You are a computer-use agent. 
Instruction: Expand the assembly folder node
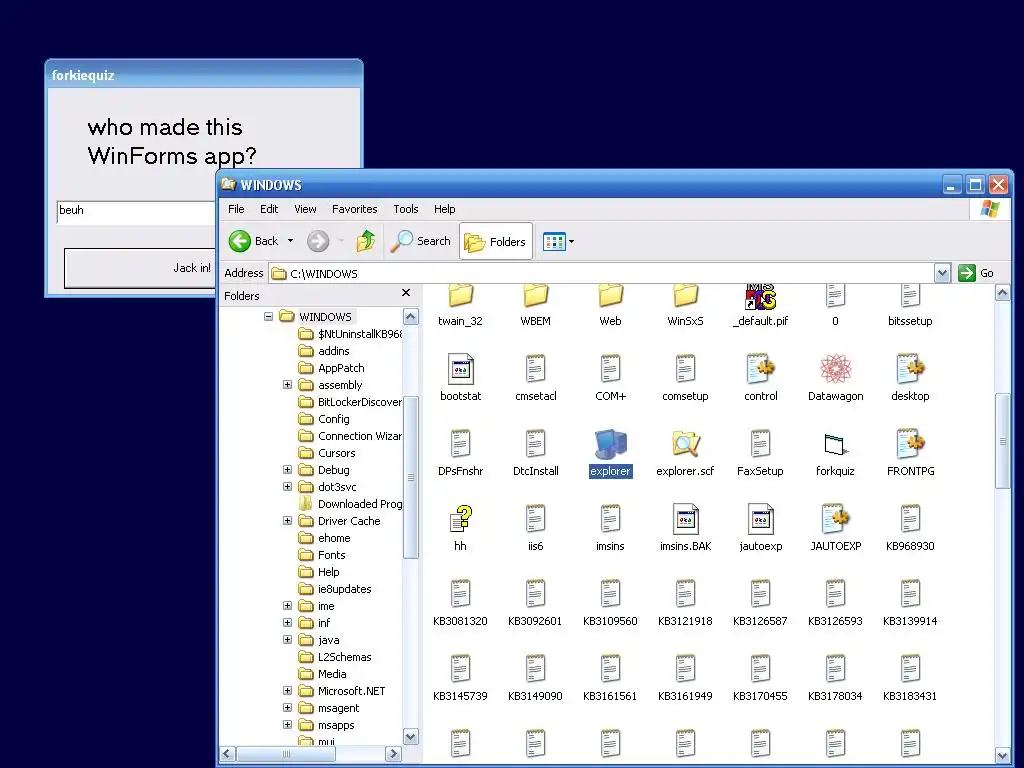[287, 385]
